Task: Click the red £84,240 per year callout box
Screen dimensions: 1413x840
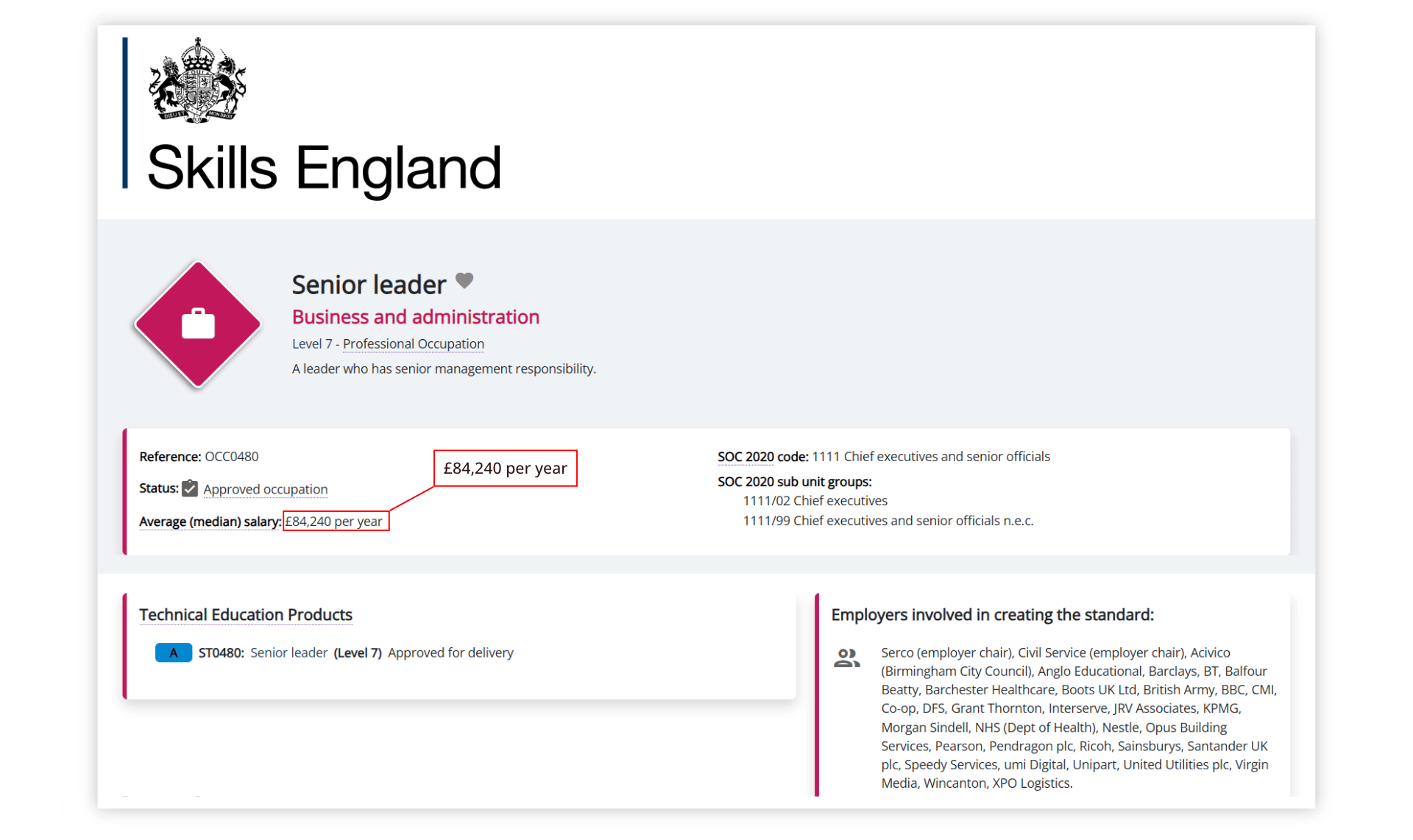Action: coord(505,469)
